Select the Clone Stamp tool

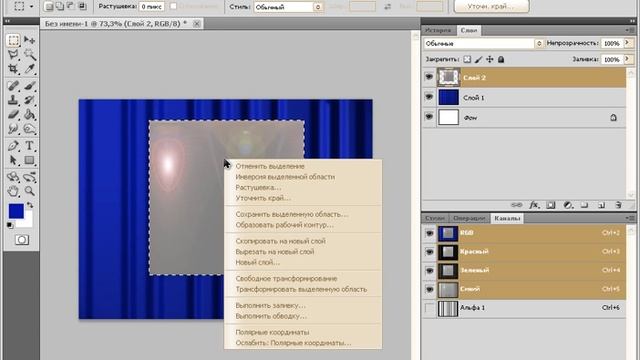13,100
